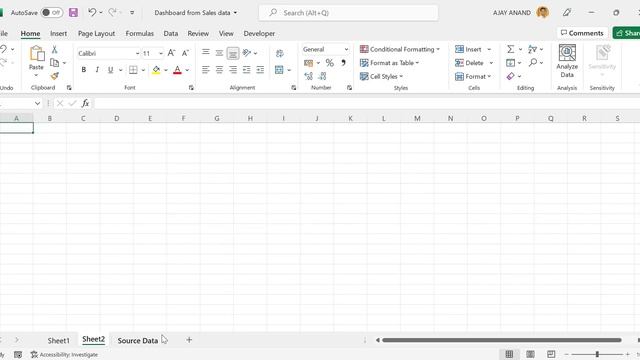The height and width of the screenshot is (360, 640).
Task: Toggle bottom vertical align
Action: 233,53
